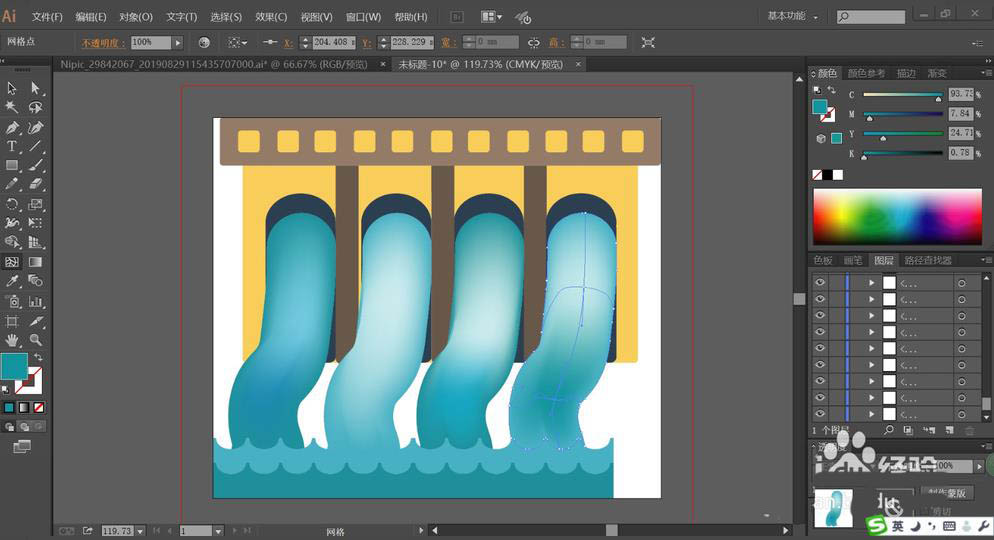Switch to the 路径查找器 panel tab
The height and width of the screenshot is (540, 994).
point(928,260)
